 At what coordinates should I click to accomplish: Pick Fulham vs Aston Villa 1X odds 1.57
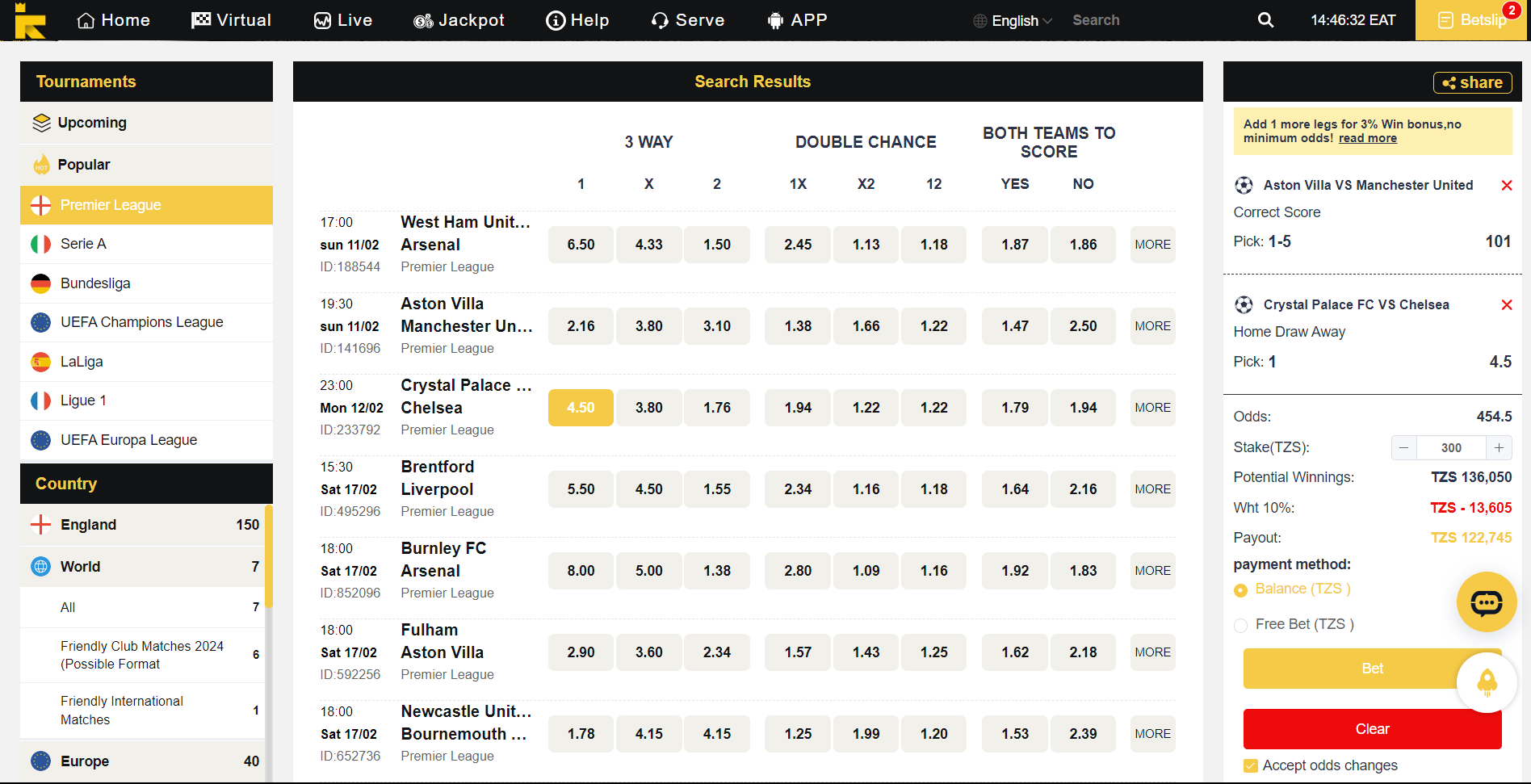(x=798, y=652)
